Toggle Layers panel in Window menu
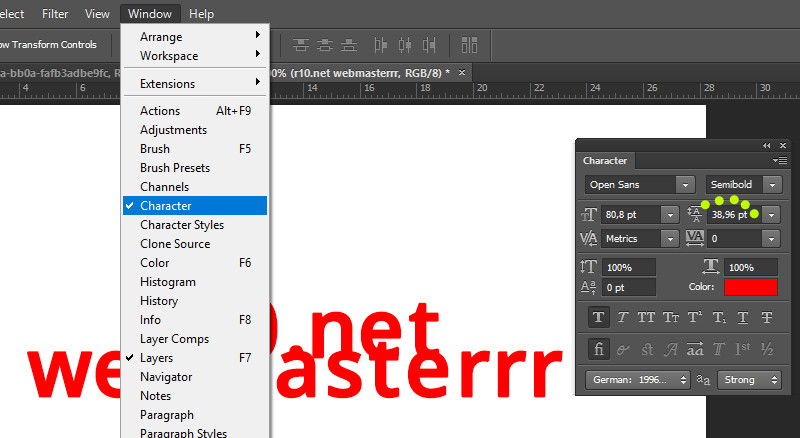Image resolution: width=800 pixels, height=438 pixels. (195, 358)
